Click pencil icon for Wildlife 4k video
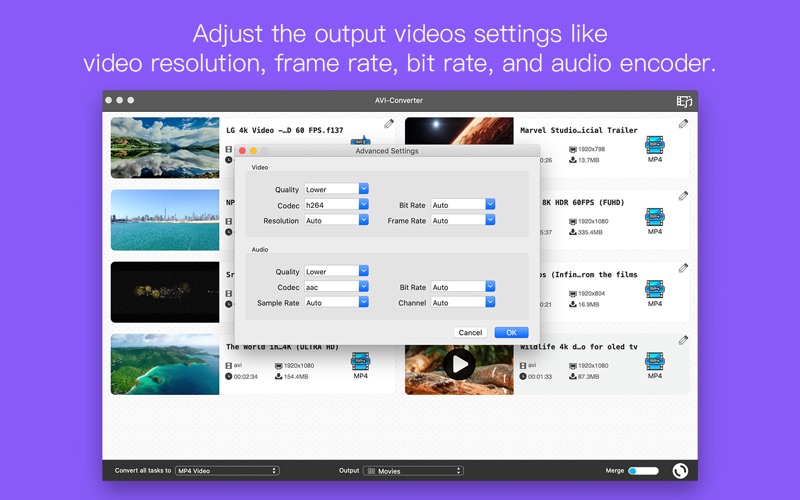Viewport: 800px width, 500px height. click(683, 340)
